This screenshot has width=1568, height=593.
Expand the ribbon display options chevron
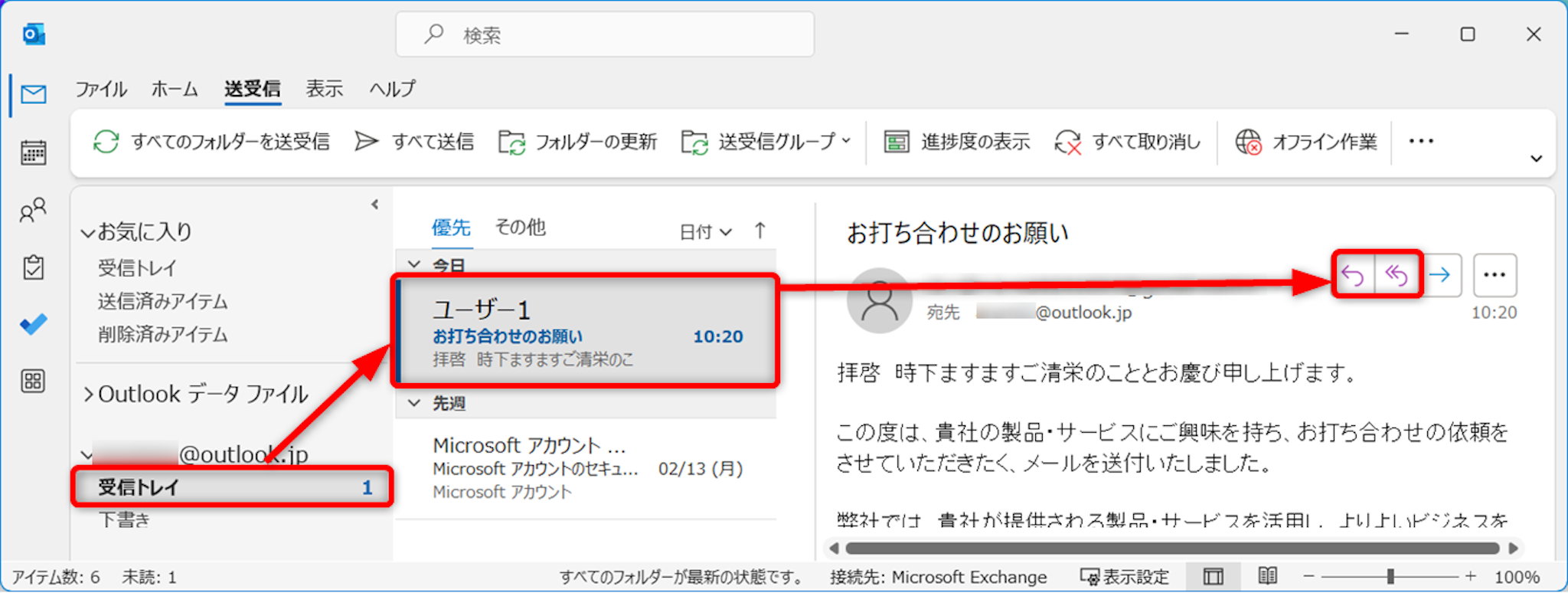1536,159
